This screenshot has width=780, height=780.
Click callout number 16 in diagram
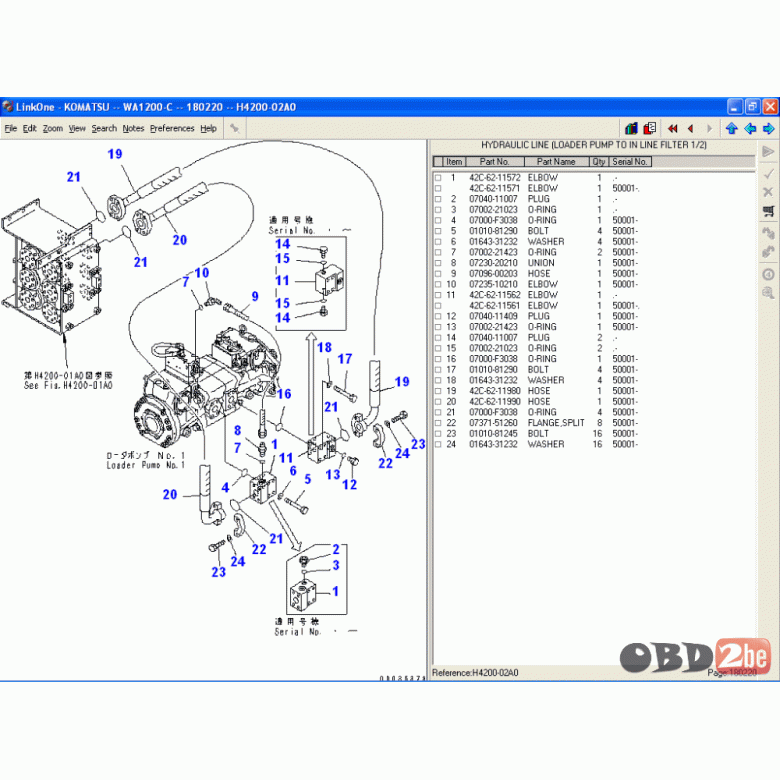[284, 394]
